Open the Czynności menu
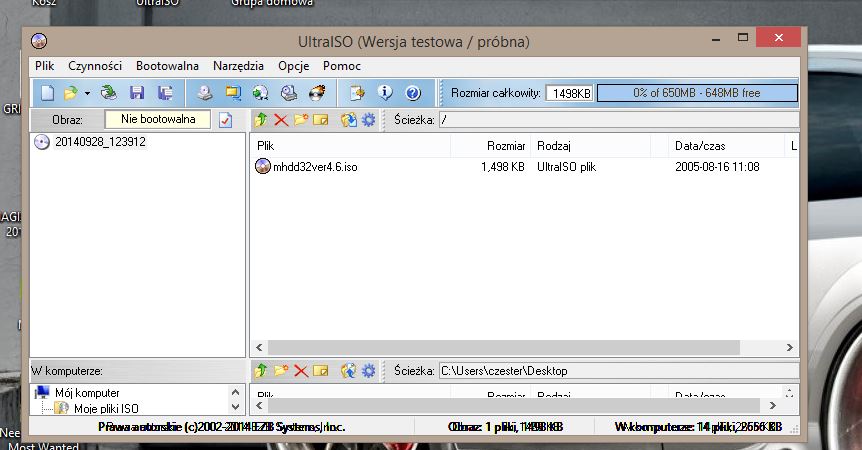 coord(95,66)
